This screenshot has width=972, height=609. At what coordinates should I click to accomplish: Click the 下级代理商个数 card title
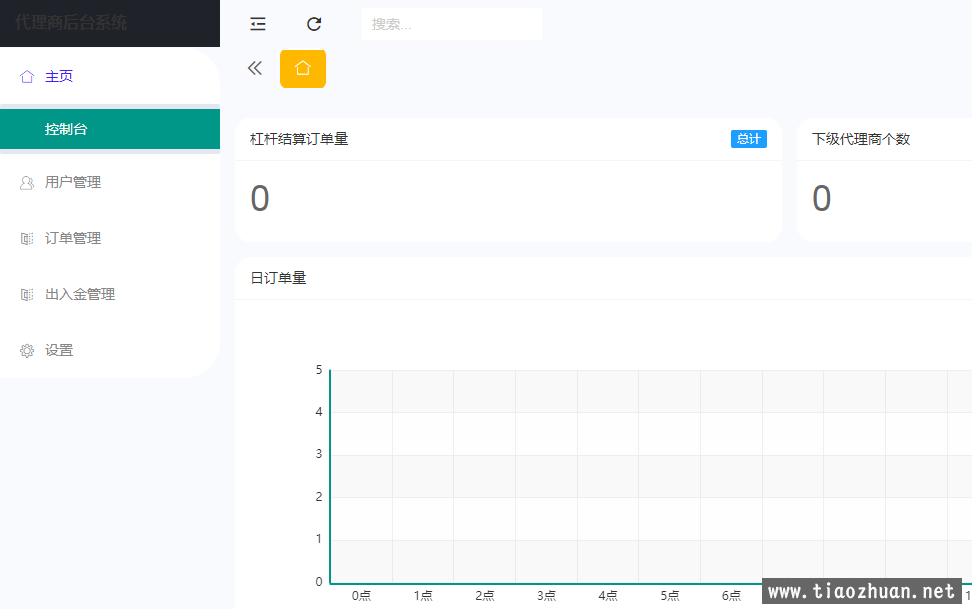coord(861,139)
